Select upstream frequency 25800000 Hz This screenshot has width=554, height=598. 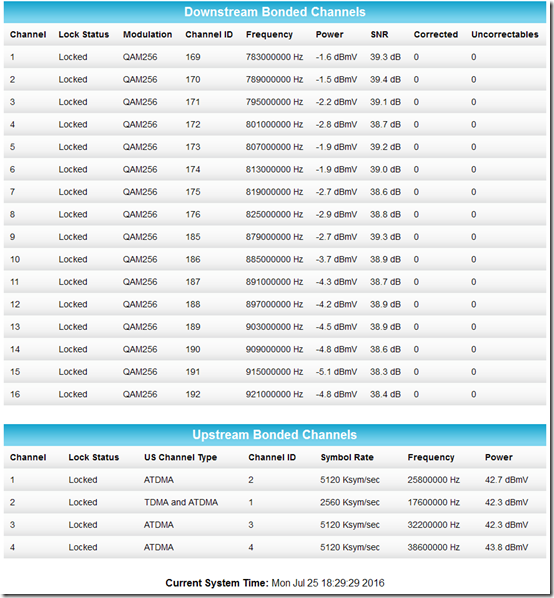click(434, 480)
